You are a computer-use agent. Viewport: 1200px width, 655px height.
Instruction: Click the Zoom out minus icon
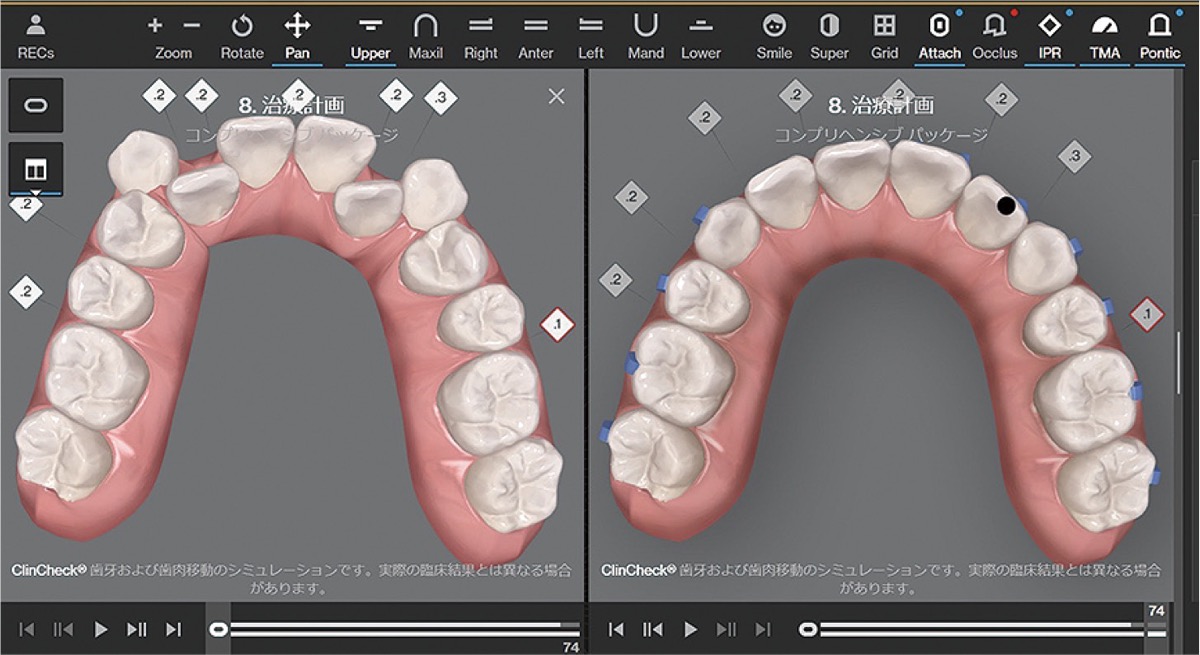coord(192,26)
